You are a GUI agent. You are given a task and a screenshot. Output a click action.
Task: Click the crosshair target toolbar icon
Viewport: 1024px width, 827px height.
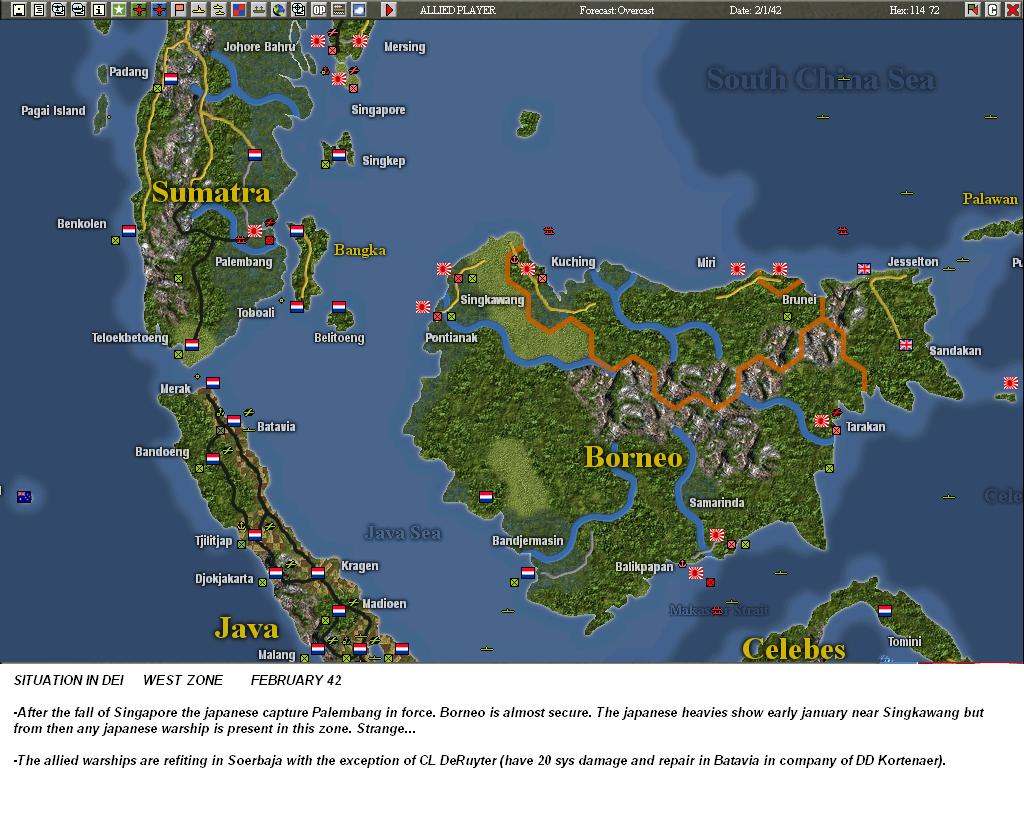[x=298, y=10]
